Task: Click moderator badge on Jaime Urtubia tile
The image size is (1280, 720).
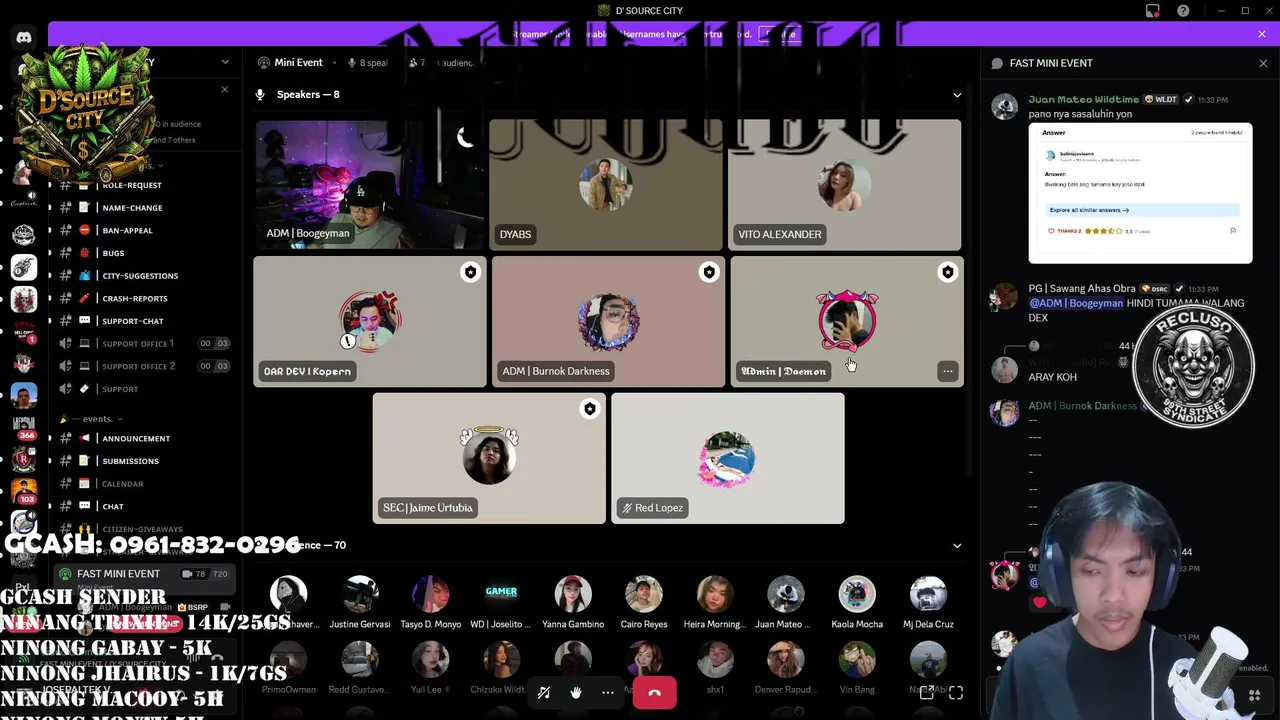Action: [x=590, y=409]
